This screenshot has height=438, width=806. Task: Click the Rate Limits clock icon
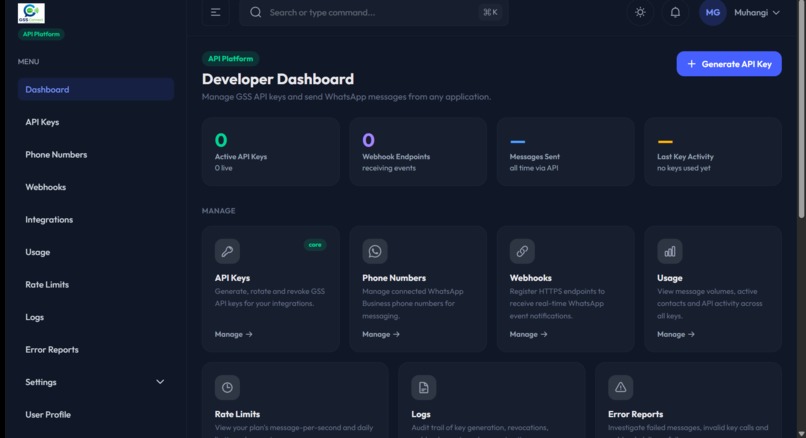tap(227, 388)
